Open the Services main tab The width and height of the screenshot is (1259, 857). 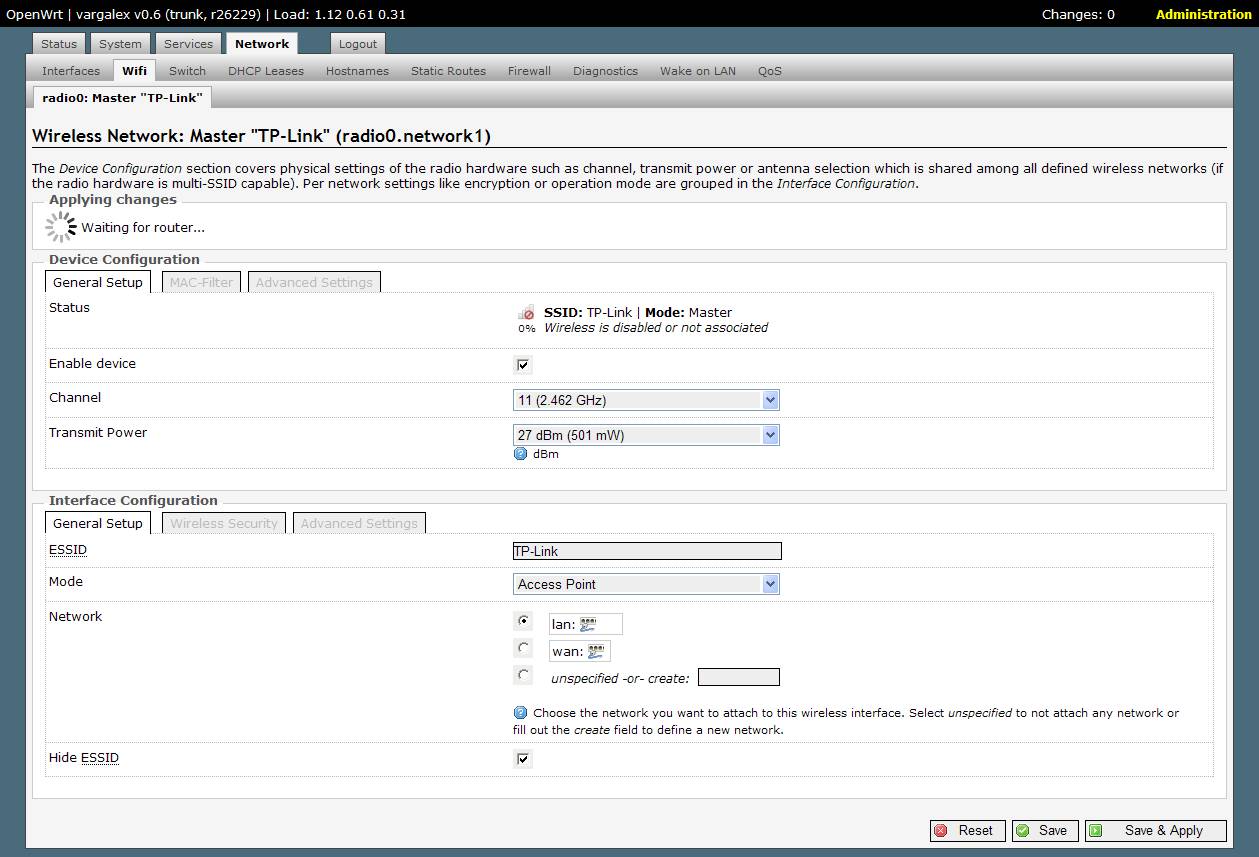(x=188, y=44)
